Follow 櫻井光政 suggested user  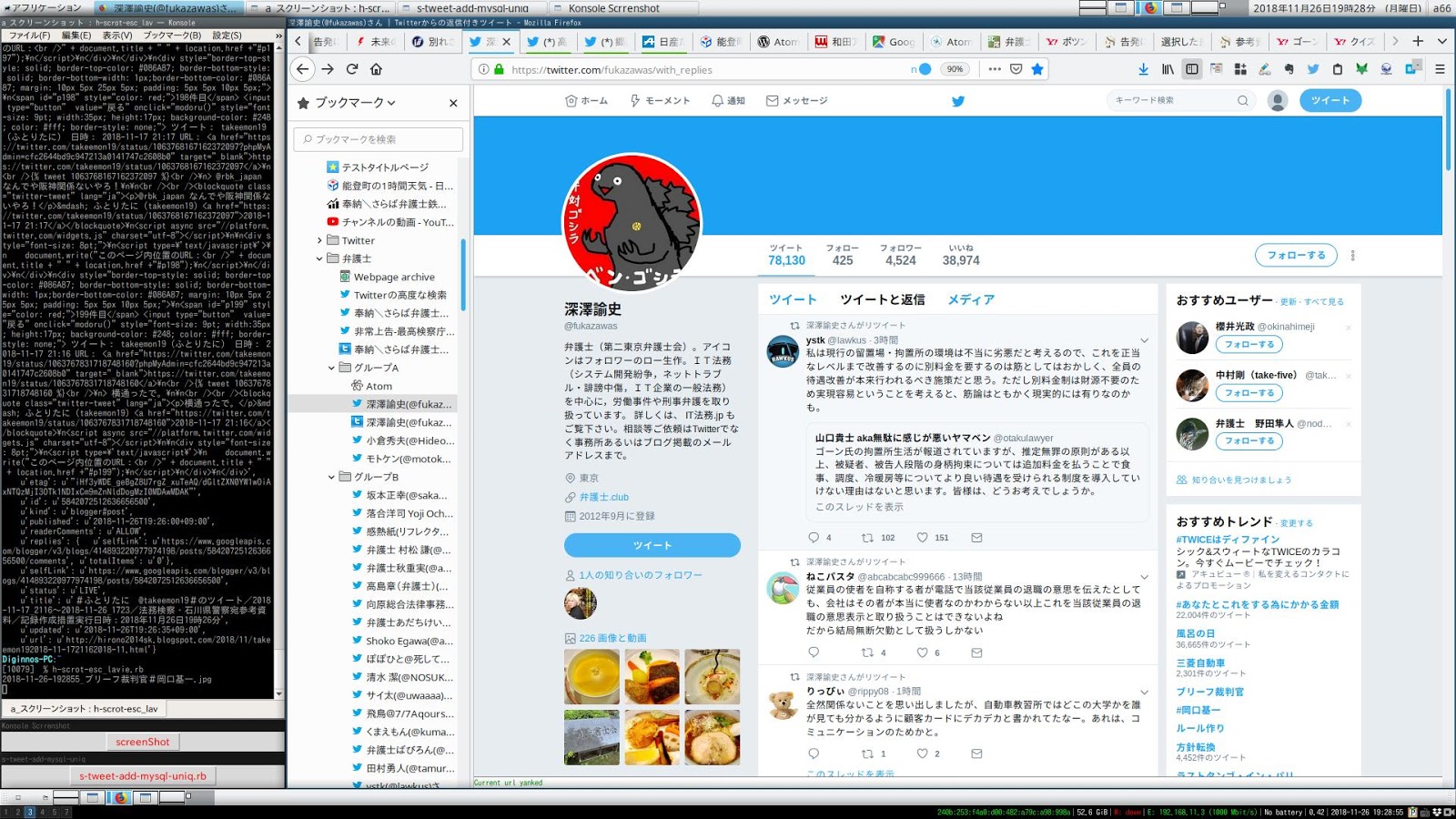pos(1249,345)
